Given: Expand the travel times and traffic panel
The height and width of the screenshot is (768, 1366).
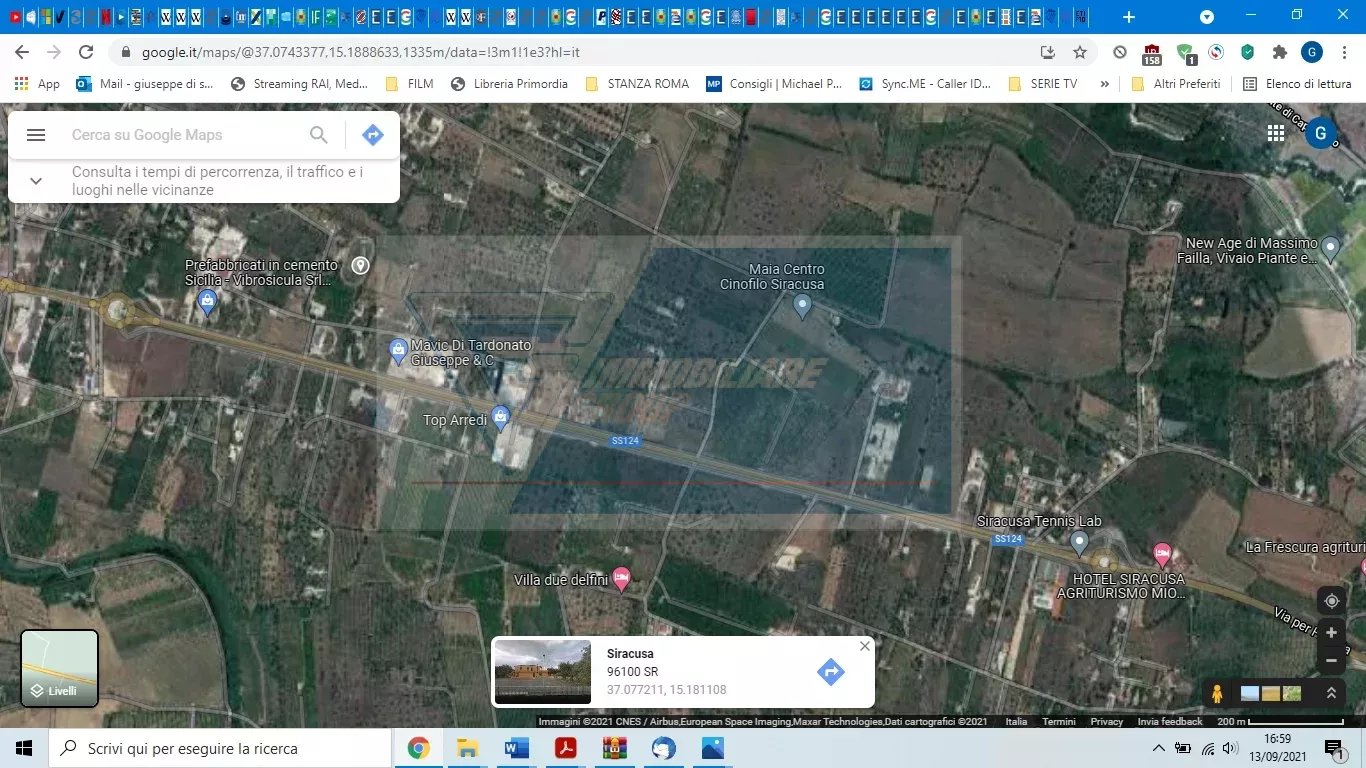Looking at the screenshot, I should coord(36,181).
